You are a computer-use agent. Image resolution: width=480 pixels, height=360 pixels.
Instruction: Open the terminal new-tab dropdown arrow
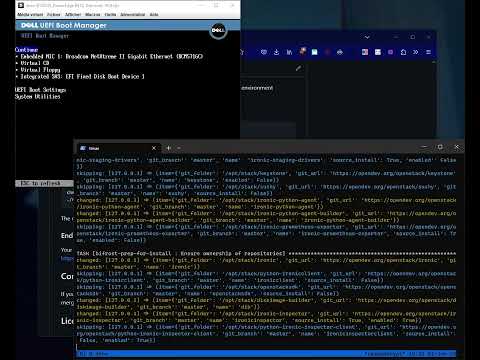pos(179,148)
